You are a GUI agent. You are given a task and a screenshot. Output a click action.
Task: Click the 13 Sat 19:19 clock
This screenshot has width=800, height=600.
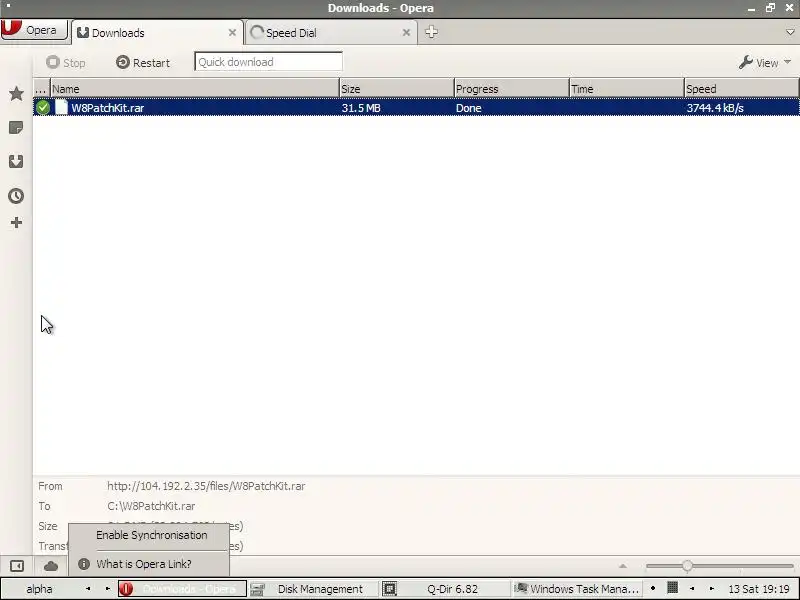point(759,589)
